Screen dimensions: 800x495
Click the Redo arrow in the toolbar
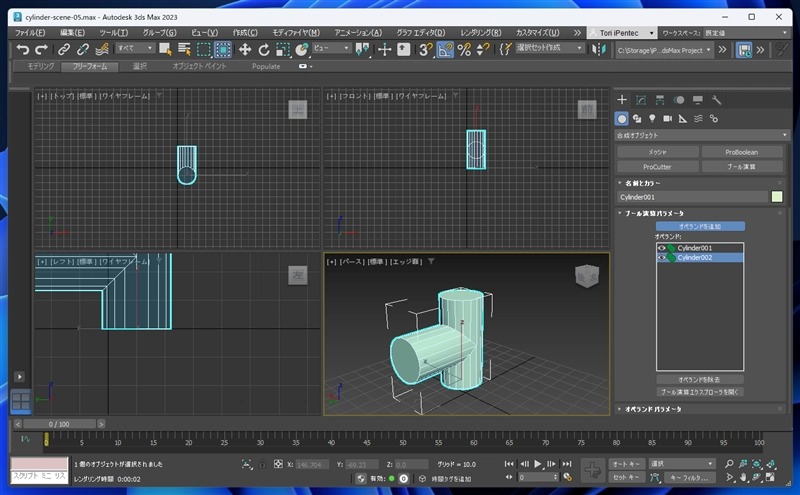[x=41, y=50]
